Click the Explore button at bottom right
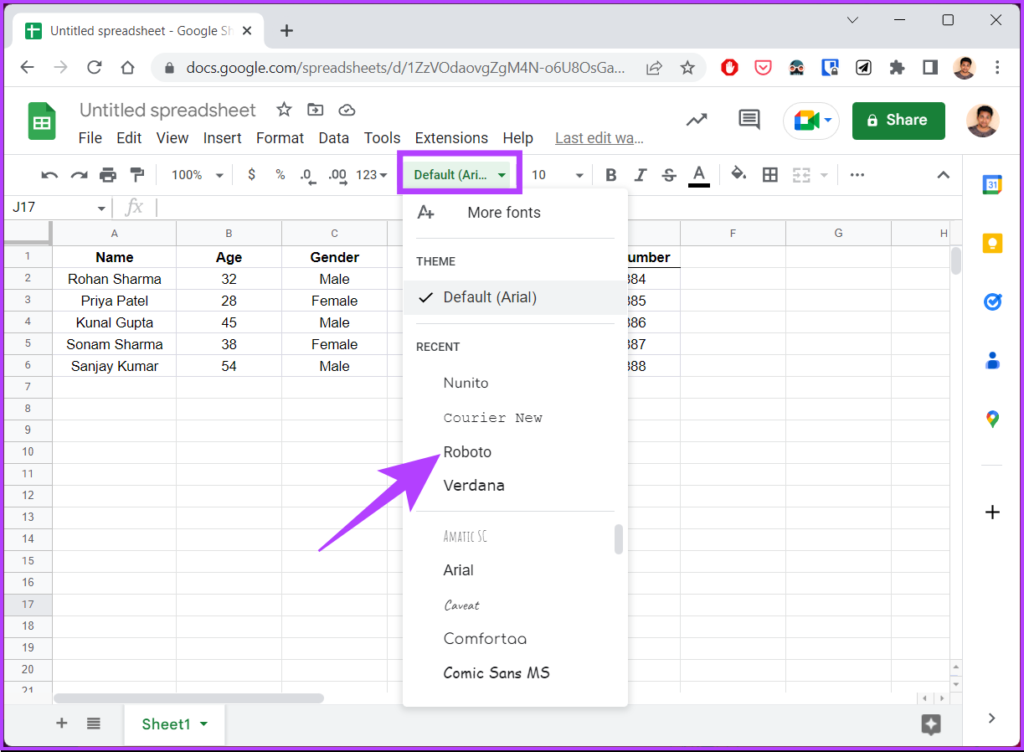The height and width of the screenshot is (752, 1024). click(x=931, y=724)
